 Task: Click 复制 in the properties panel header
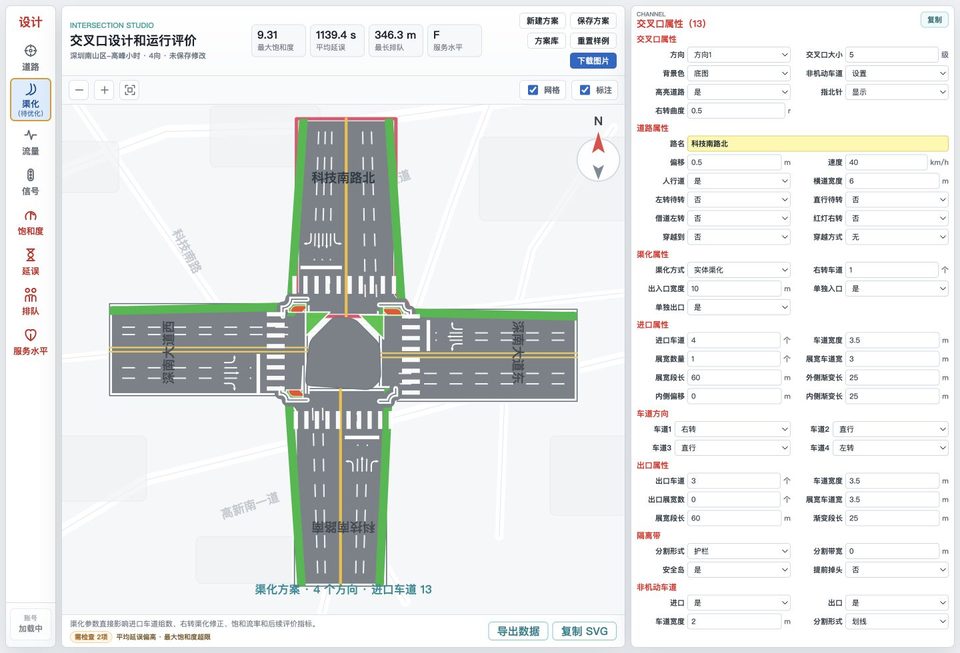click(934, 20)
